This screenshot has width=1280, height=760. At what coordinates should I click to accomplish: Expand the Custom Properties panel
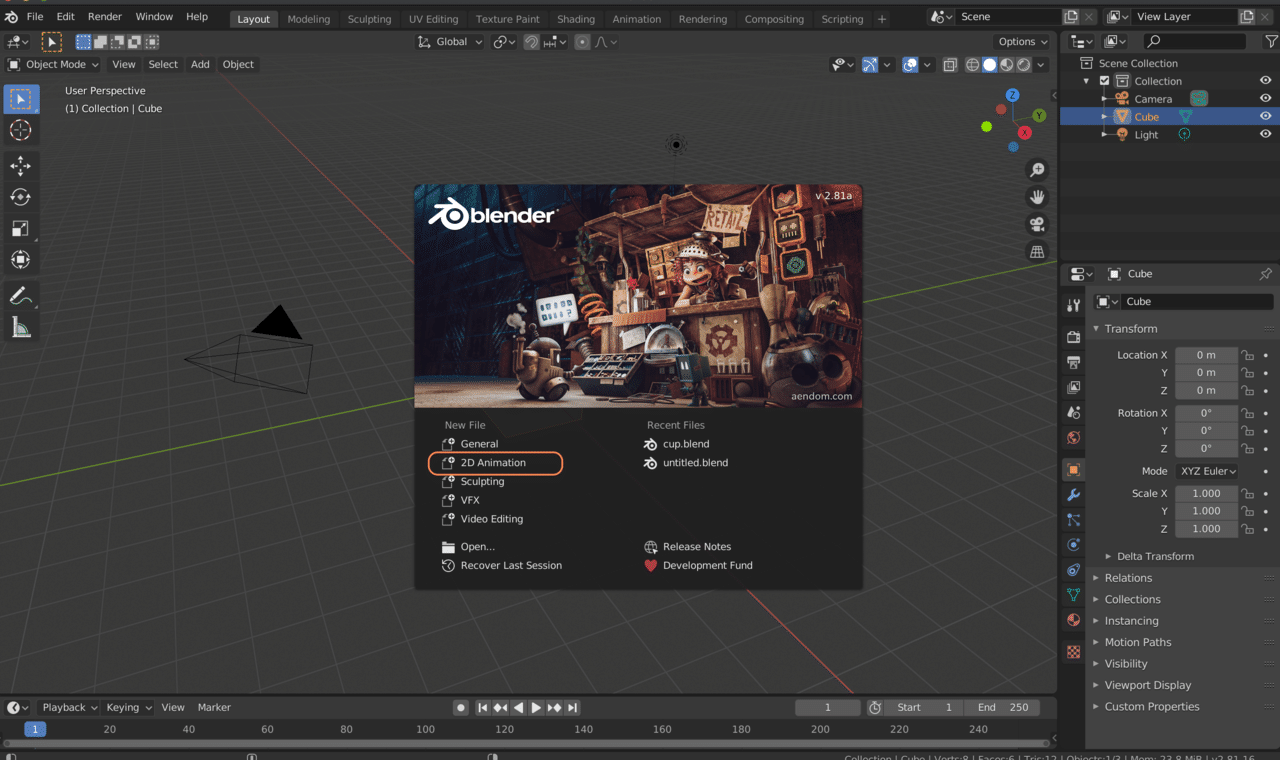coord(1151,706)
